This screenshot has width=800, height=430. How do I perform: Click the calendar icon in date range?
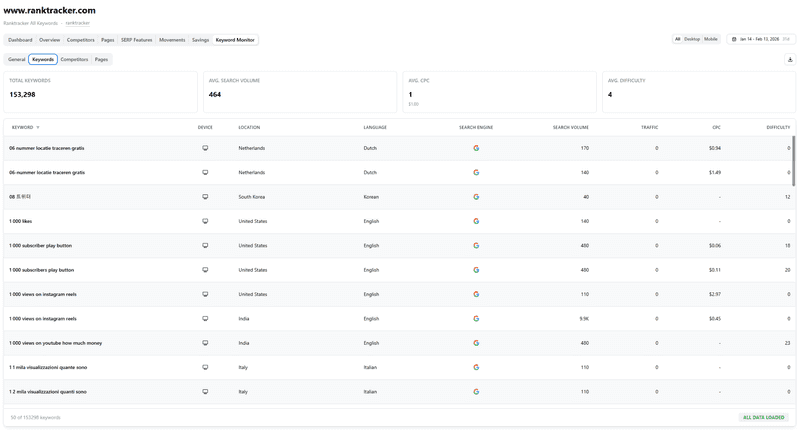pos(734,39)
